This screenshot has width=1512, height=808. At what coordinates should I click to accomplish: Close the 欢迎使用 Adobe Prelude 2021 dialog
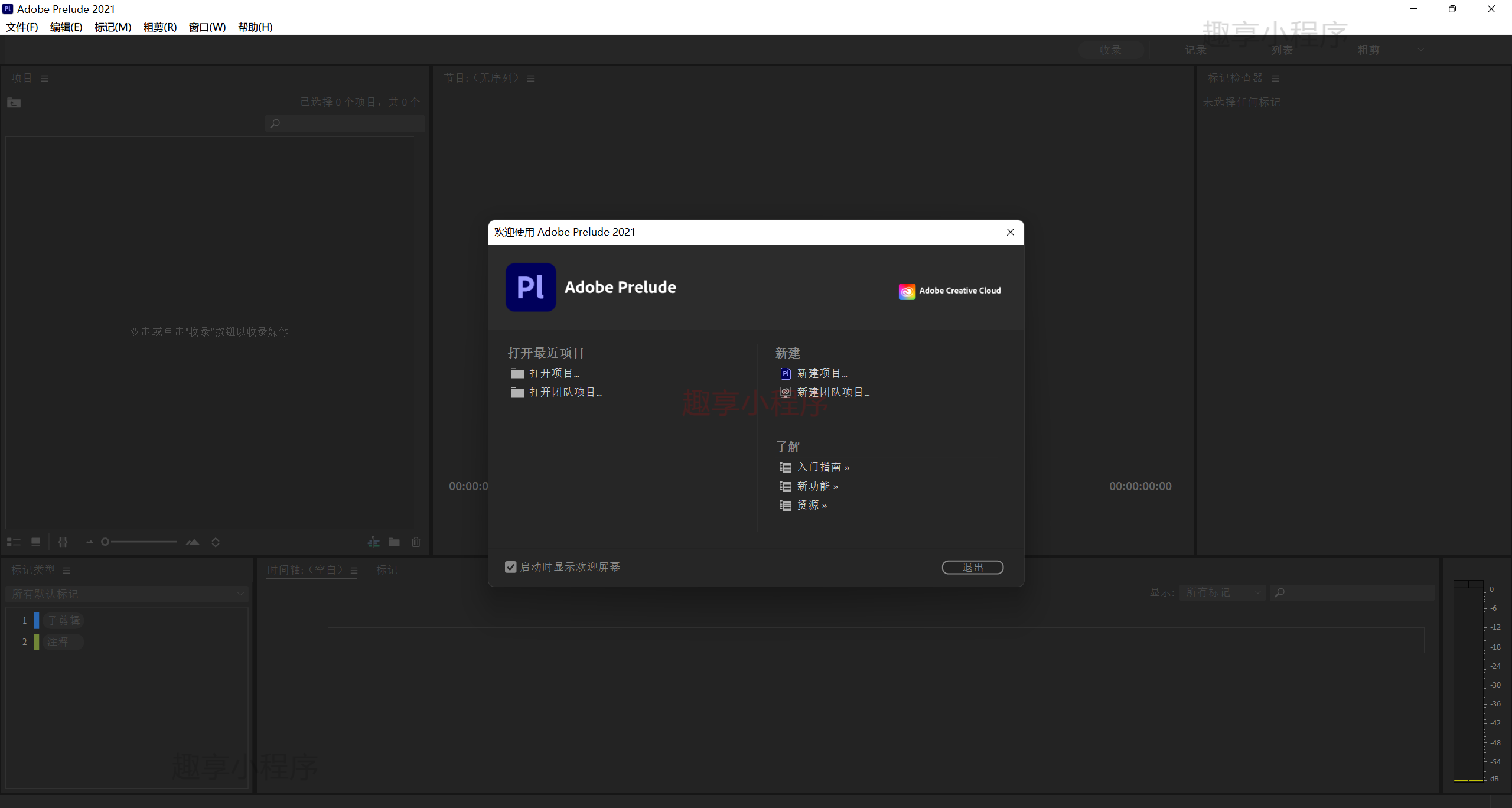tap(1010, 232)
